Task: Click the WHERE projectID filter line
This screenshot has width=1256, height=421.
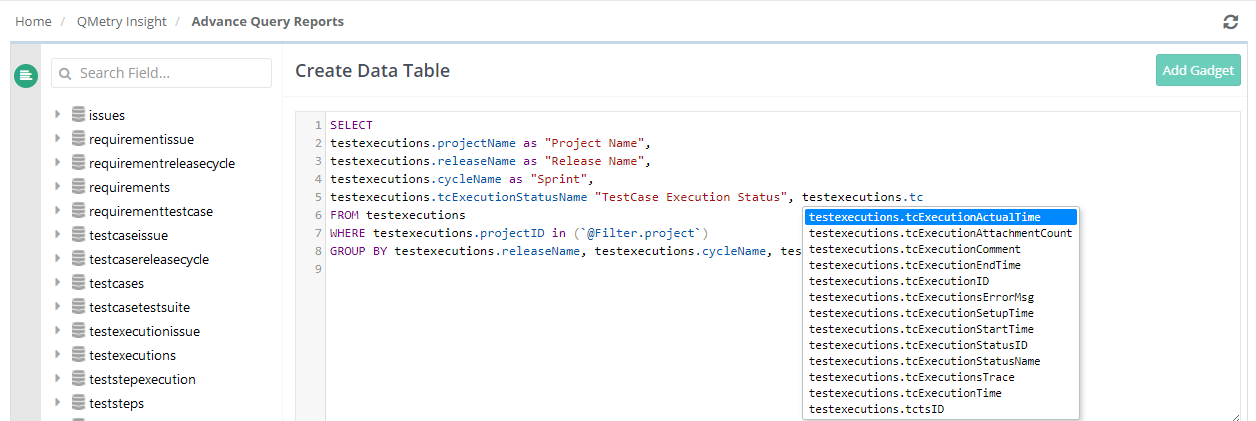Action: click(x=519, y=233)
